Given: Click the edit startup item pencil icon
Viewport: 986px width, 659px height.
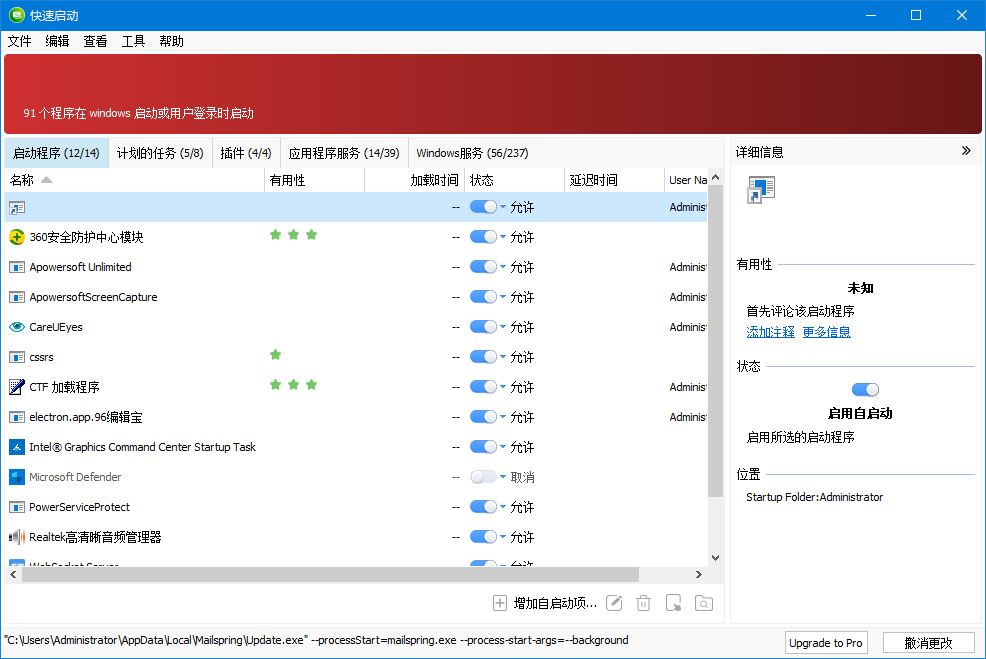Looking at the screenshot, I should [614, 603].
